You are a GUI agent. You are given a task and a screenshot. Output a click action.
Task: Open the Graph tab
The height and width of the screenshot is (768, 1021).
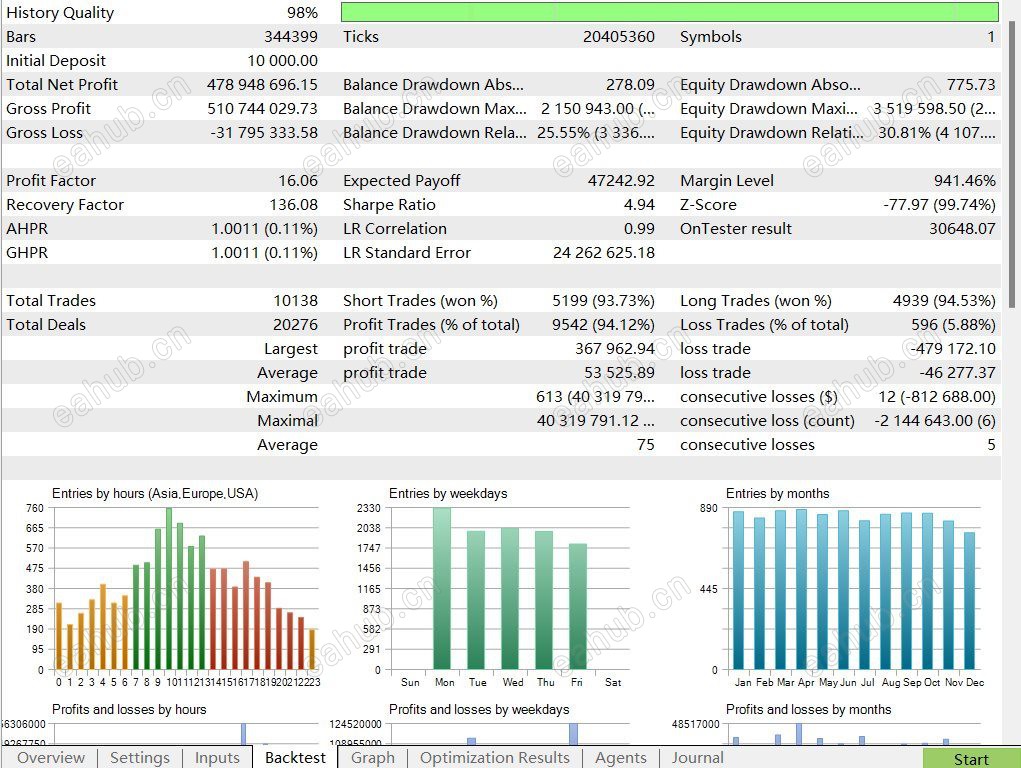click(373, 758)
